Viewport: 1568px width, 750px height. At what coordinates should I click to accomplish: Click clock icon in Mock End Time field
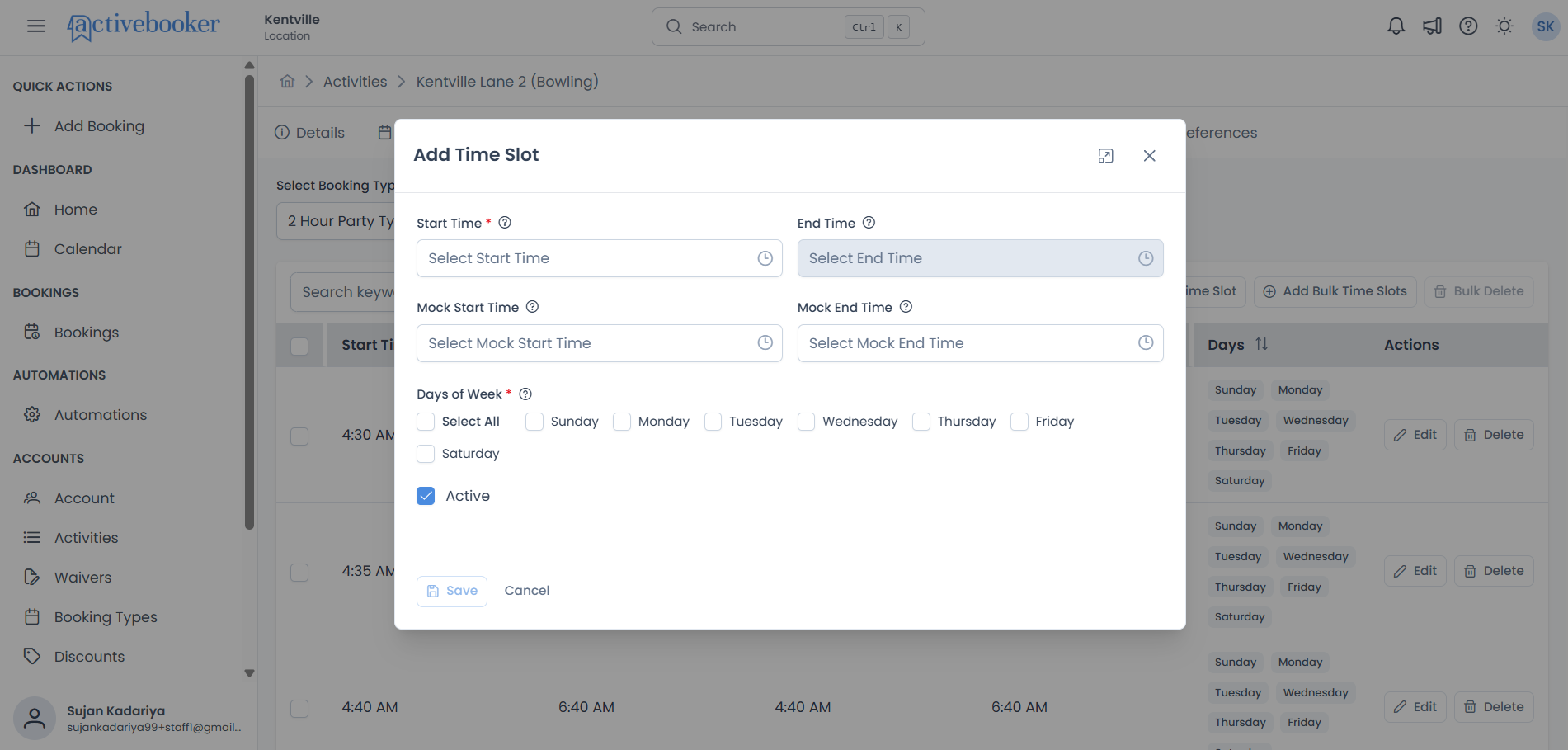pos(1146,342)
